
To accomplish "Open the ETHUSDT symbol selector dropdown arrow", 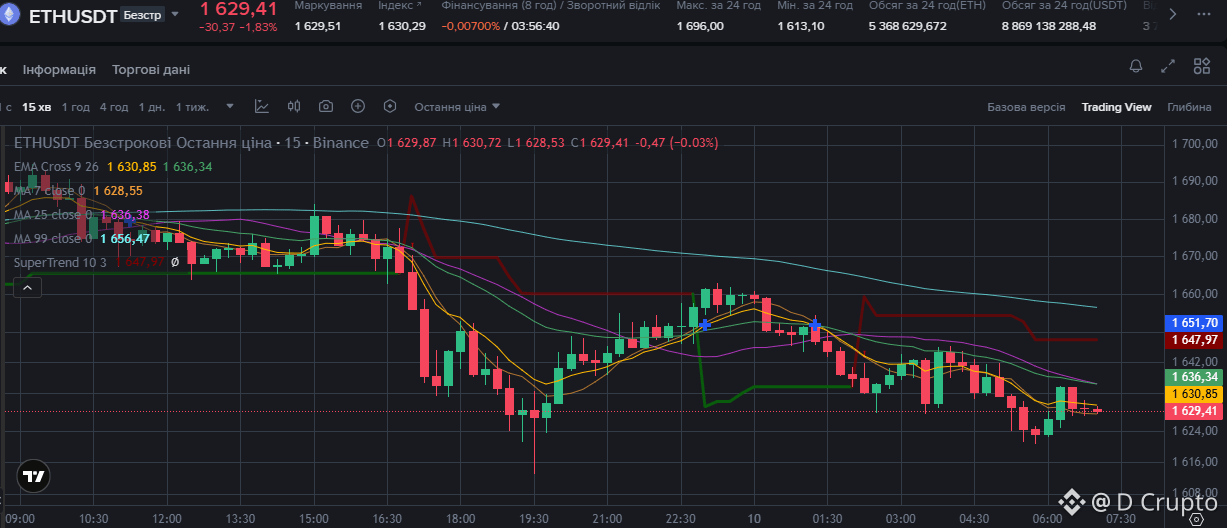I will click(176, 15).
